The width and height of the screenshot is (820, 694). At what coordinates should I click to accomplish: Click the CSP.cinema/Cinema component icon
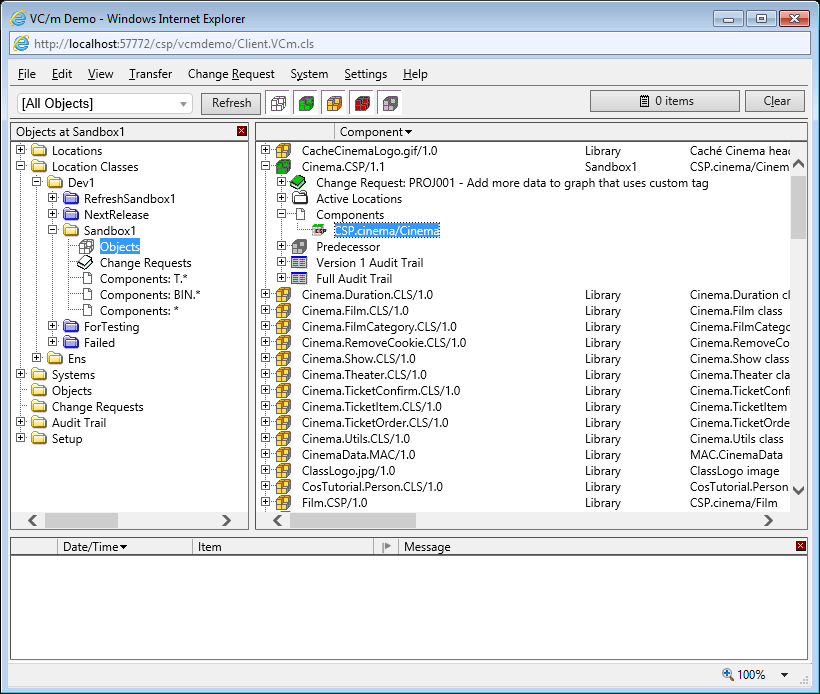click(x=320, y=231)
